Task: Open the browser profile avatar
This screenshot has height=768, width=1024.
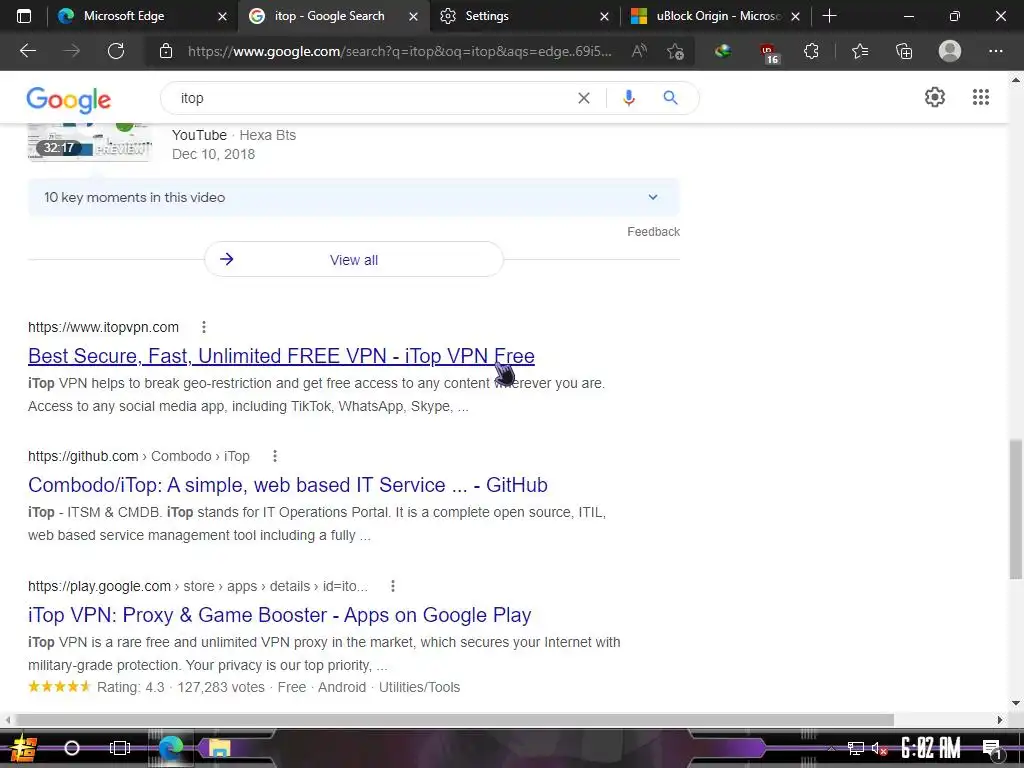Action: tap(950, 51)
